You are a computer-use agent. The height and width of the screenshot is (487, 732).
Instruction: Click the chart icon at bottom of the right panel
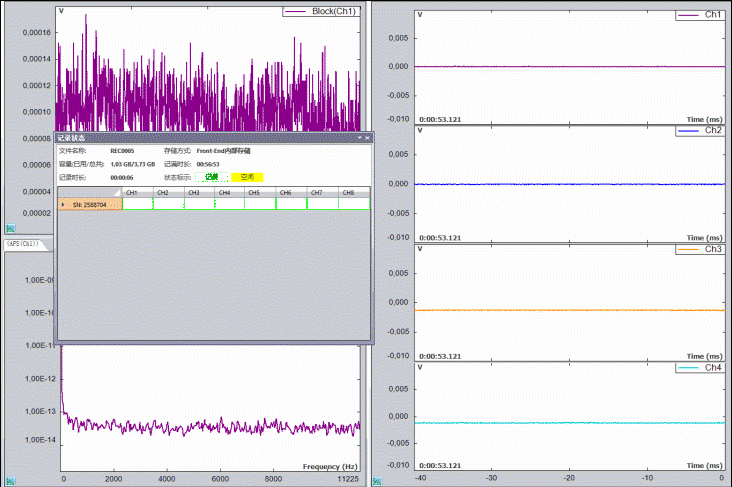[x=377, y=480]
